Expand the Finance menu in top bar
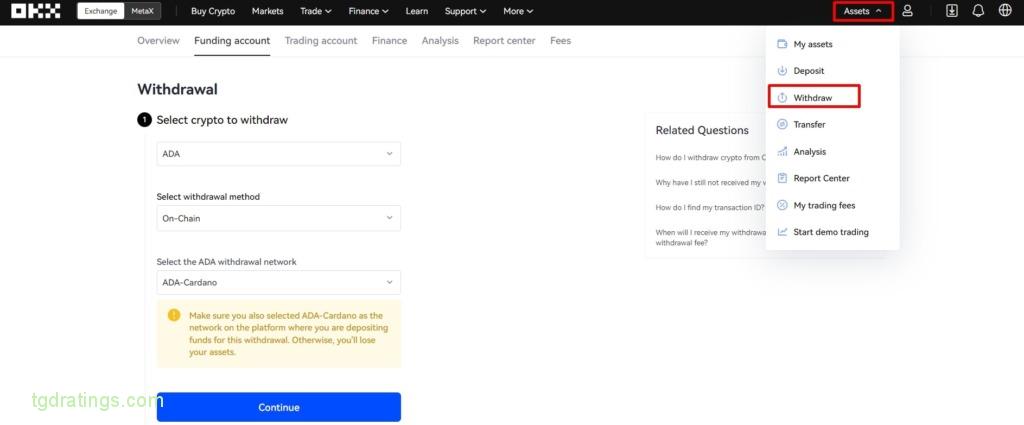The width and height of the screenshot is (1024, 425). coord(368,11)
